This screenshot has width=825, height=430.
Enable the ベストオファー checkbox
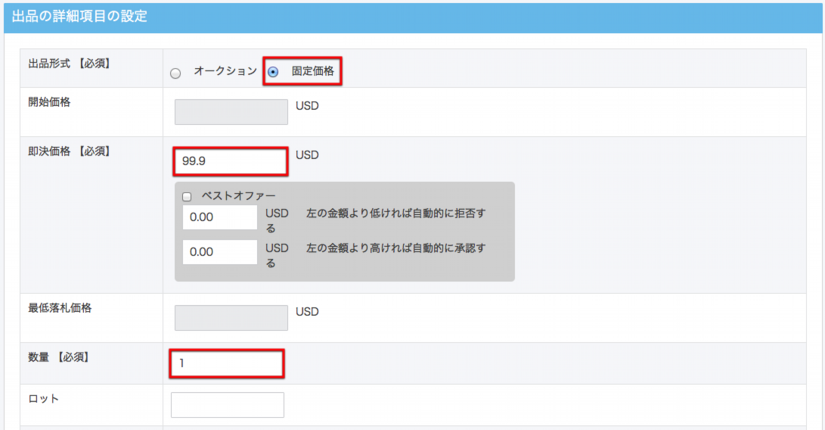coord(187,197)
